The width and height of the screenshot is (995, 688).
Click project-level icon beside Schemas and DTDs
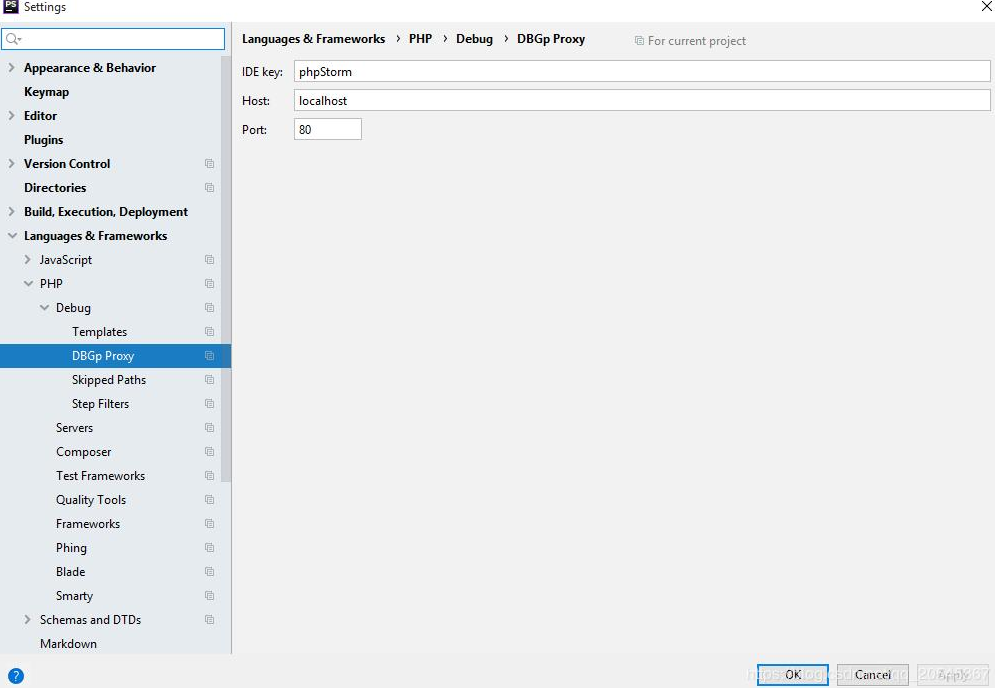click(209, 619)
